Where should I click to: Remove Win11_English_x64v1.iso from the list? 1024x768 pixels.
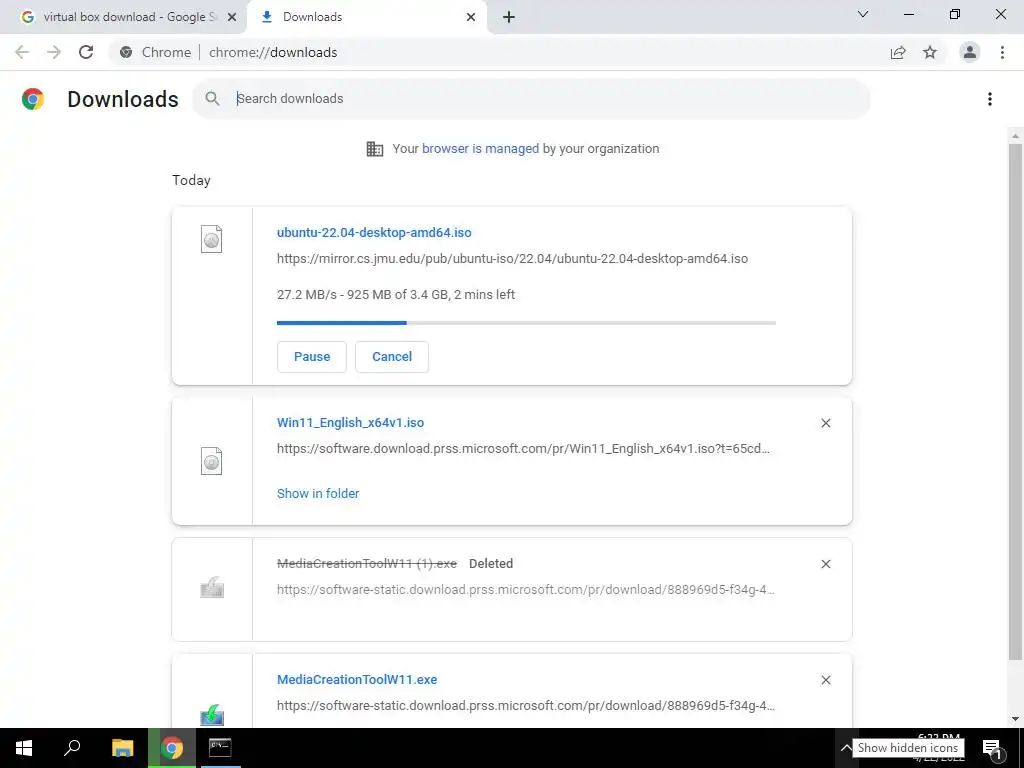825,423
